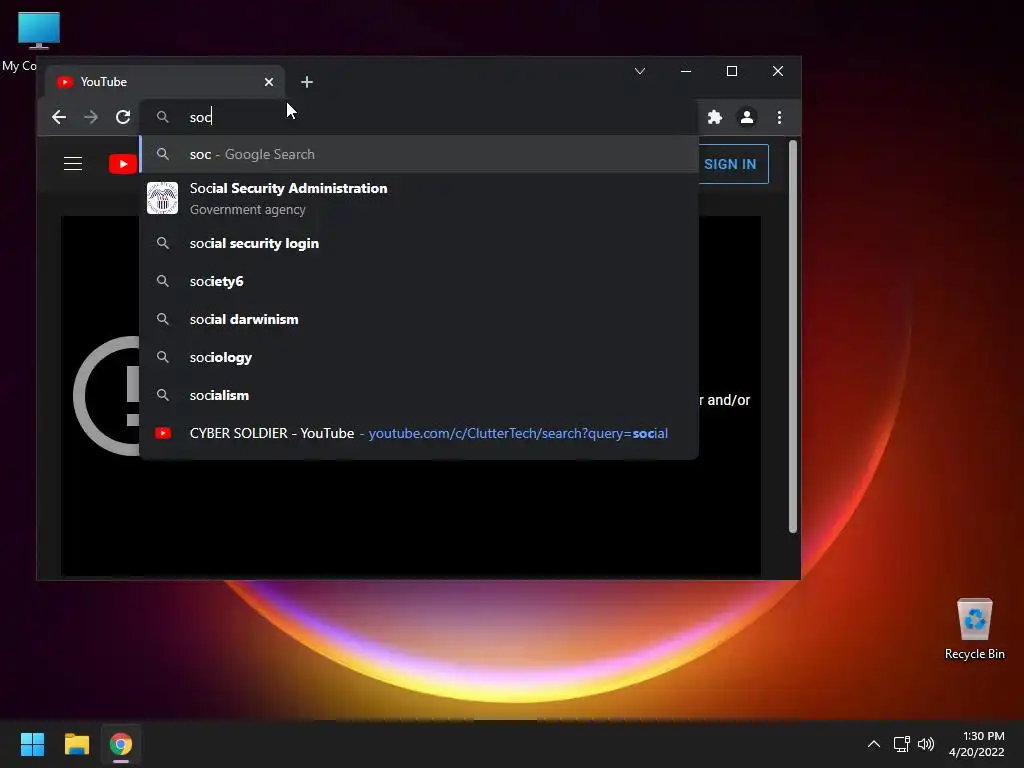
Task: Select the My Computer desktop icon
Action: (37, 40)
